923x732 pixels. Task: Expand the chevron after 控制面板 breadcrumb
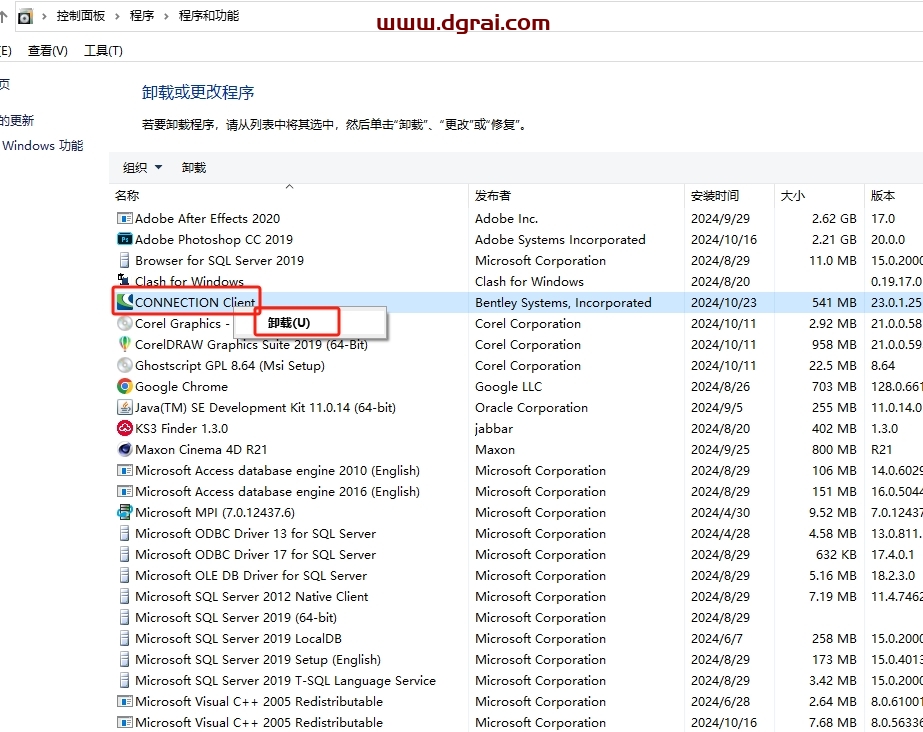(117, 16)
